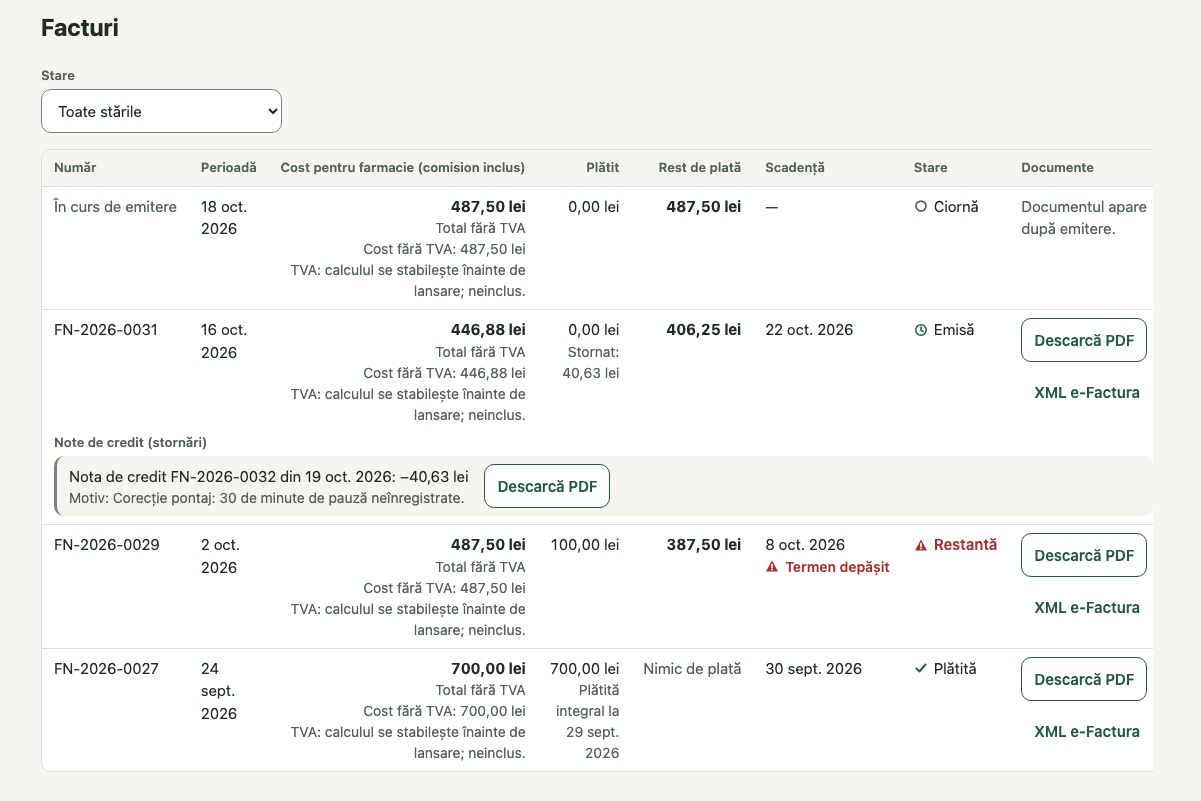The width and height of the screenshot is (1201, 801).
Task: Click the Emisă clock status icon
Action: coord(921,330)
